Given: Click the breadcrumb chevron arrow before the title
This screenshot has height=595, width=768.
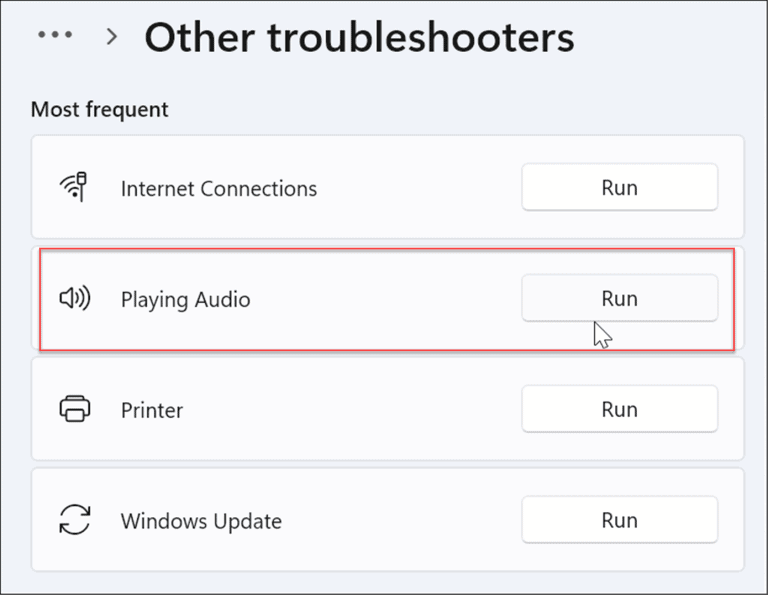Looking at the screenshot, I should tap(112, 36).
